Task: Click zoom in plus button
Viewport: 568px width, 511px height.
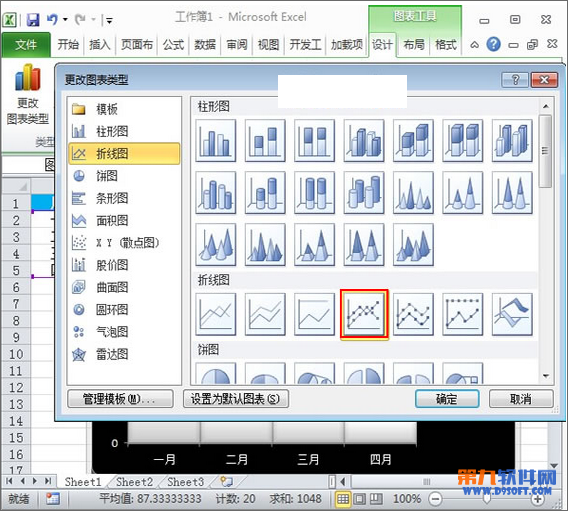Action: click(x=538, y=499)
